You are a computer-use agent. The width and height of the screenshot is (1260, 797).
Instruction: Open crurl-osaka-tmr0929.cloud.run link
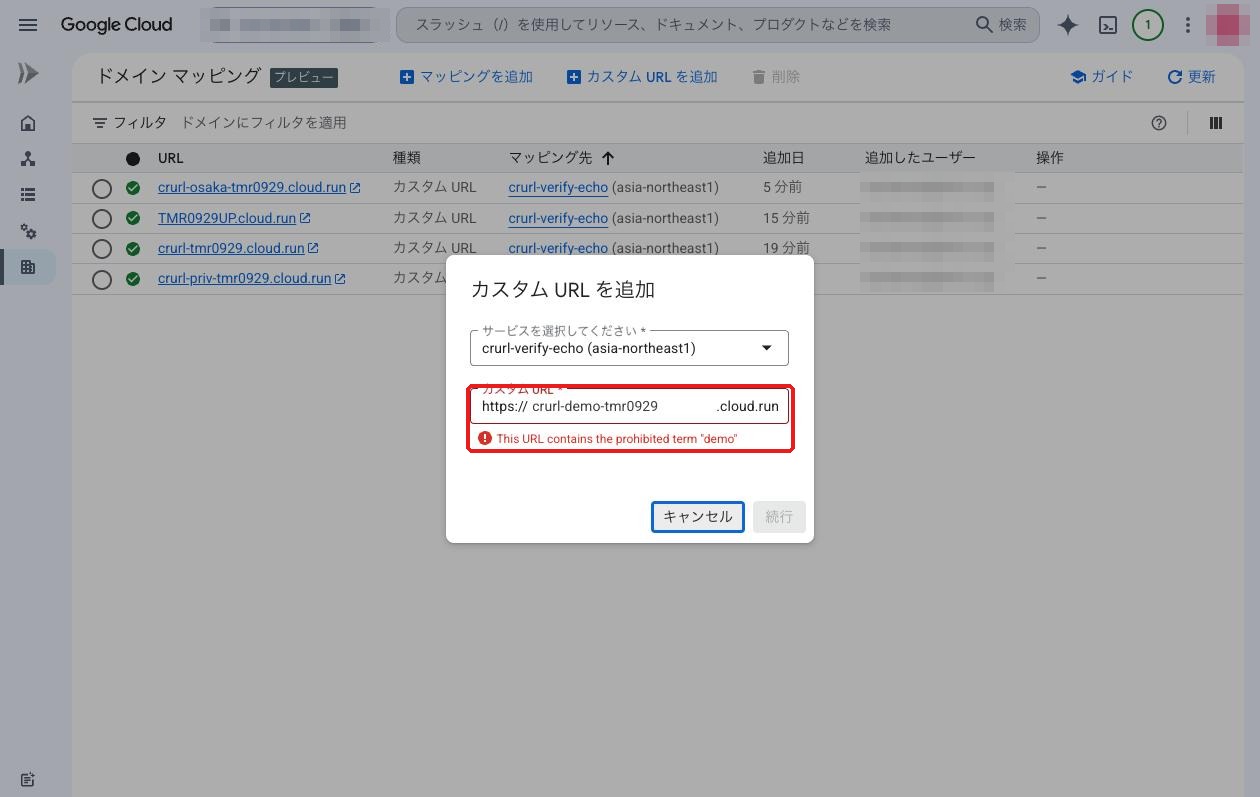coord(252,187)
